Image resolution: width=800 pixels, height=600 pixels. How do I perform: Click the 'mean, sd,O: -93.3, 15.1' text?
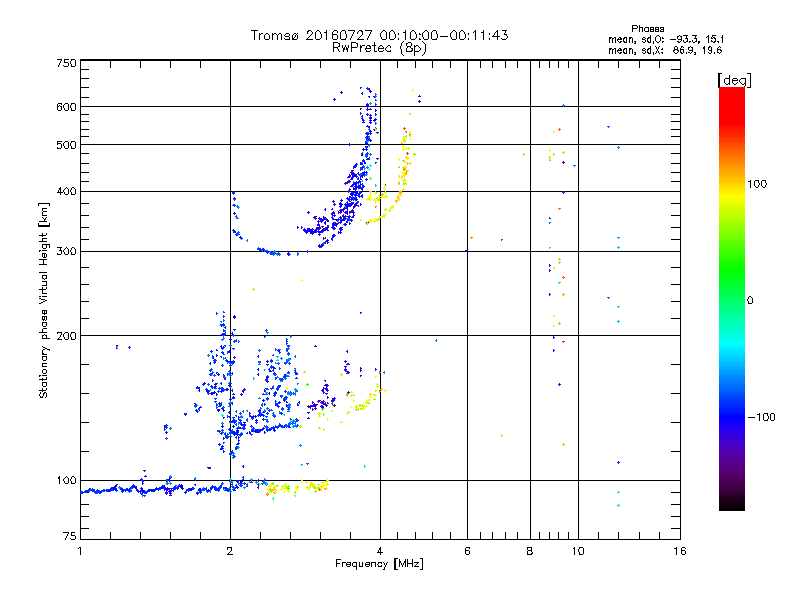(666, 39)
